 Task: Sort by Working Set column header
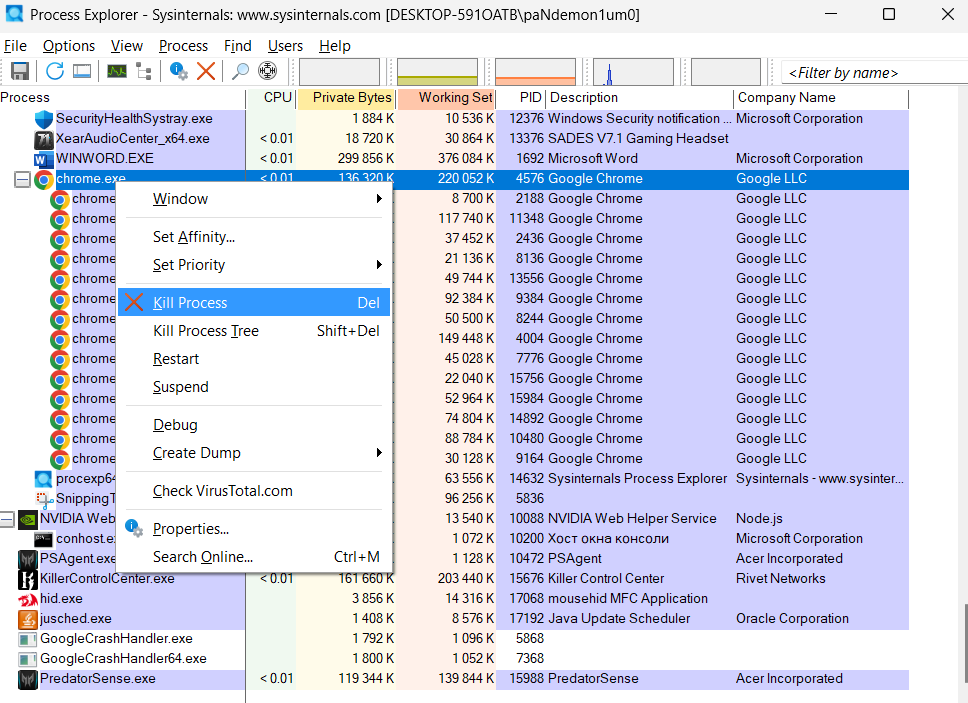click(446, 98)
